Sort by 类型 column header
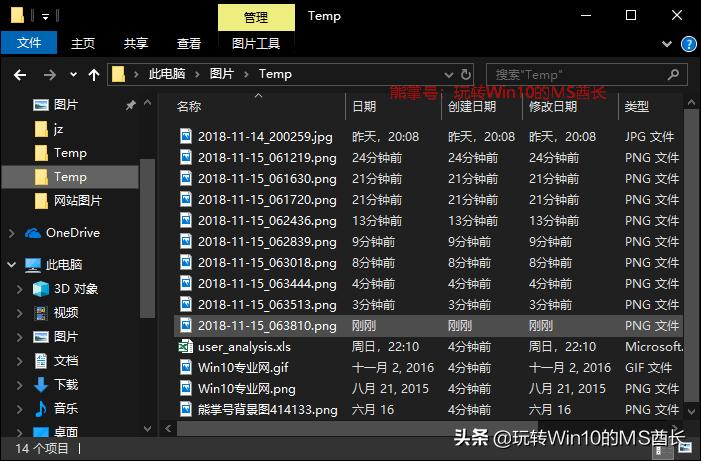Viewport: 701px width, 461px height. (x=637, y=107)
